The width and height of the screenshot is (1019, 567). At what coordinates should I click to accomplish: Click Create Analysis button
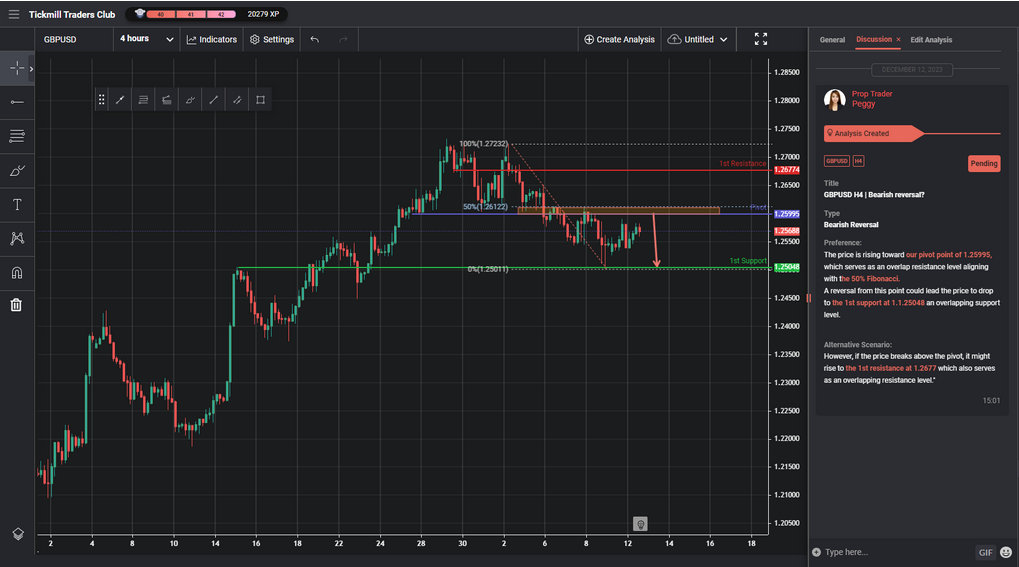tap(619, 40)
